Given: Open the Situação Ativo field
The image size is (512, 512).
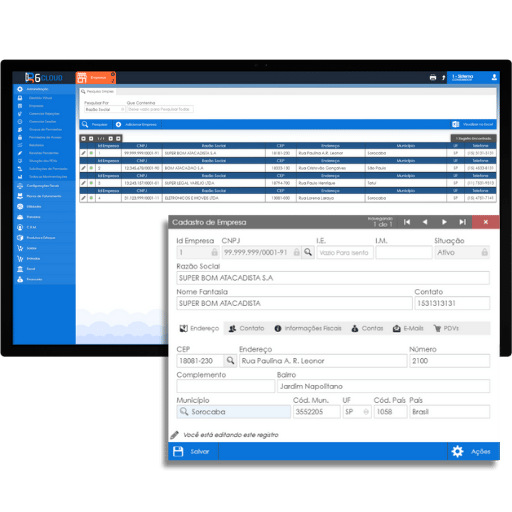Looking at the screenshot, I should (x=462, y=252).
